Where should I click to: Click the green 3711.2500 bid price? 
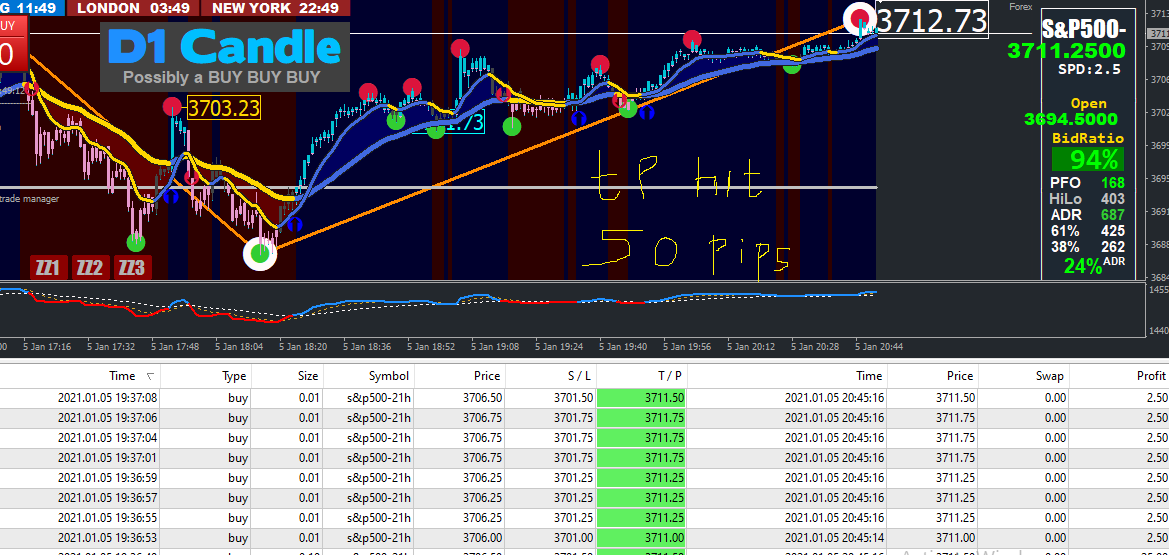[1066, 51]
